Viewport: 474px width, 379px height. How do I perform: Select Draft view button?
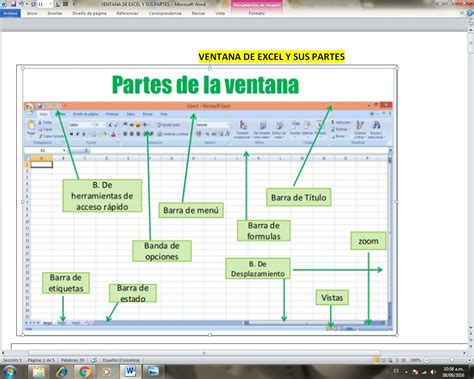pyautogui.click(x=404, y=360)
